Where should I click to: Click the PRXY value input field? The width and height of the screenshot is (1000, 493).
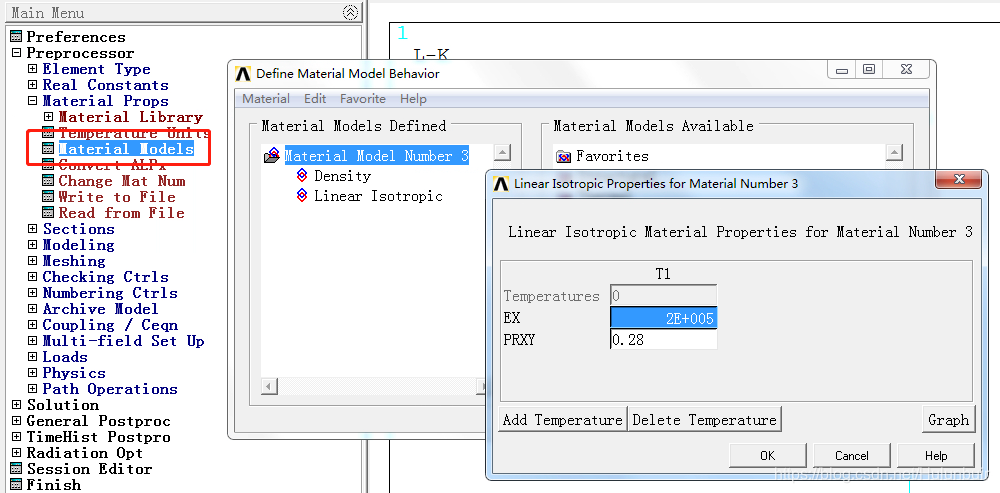pyautogui.click(x=663, y=340)
